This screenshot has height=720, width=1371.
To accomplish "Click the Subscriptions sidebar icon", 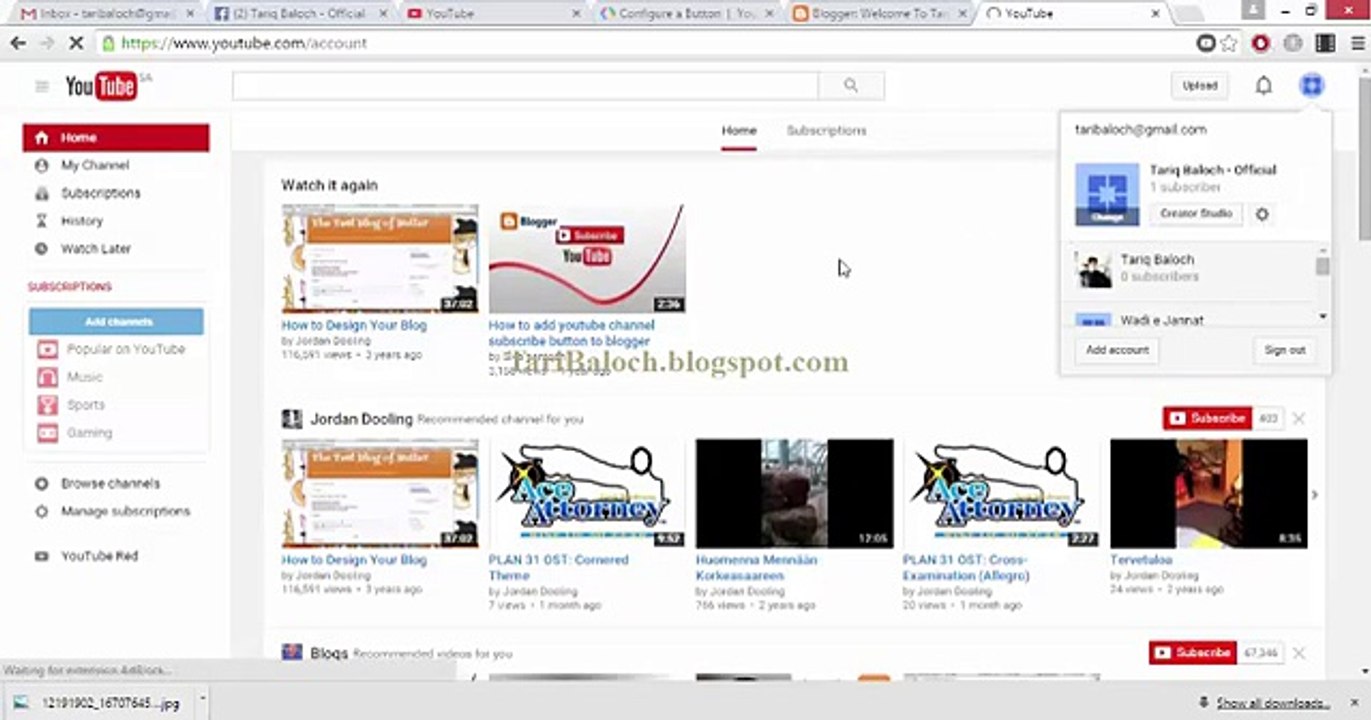I will 41,193.
